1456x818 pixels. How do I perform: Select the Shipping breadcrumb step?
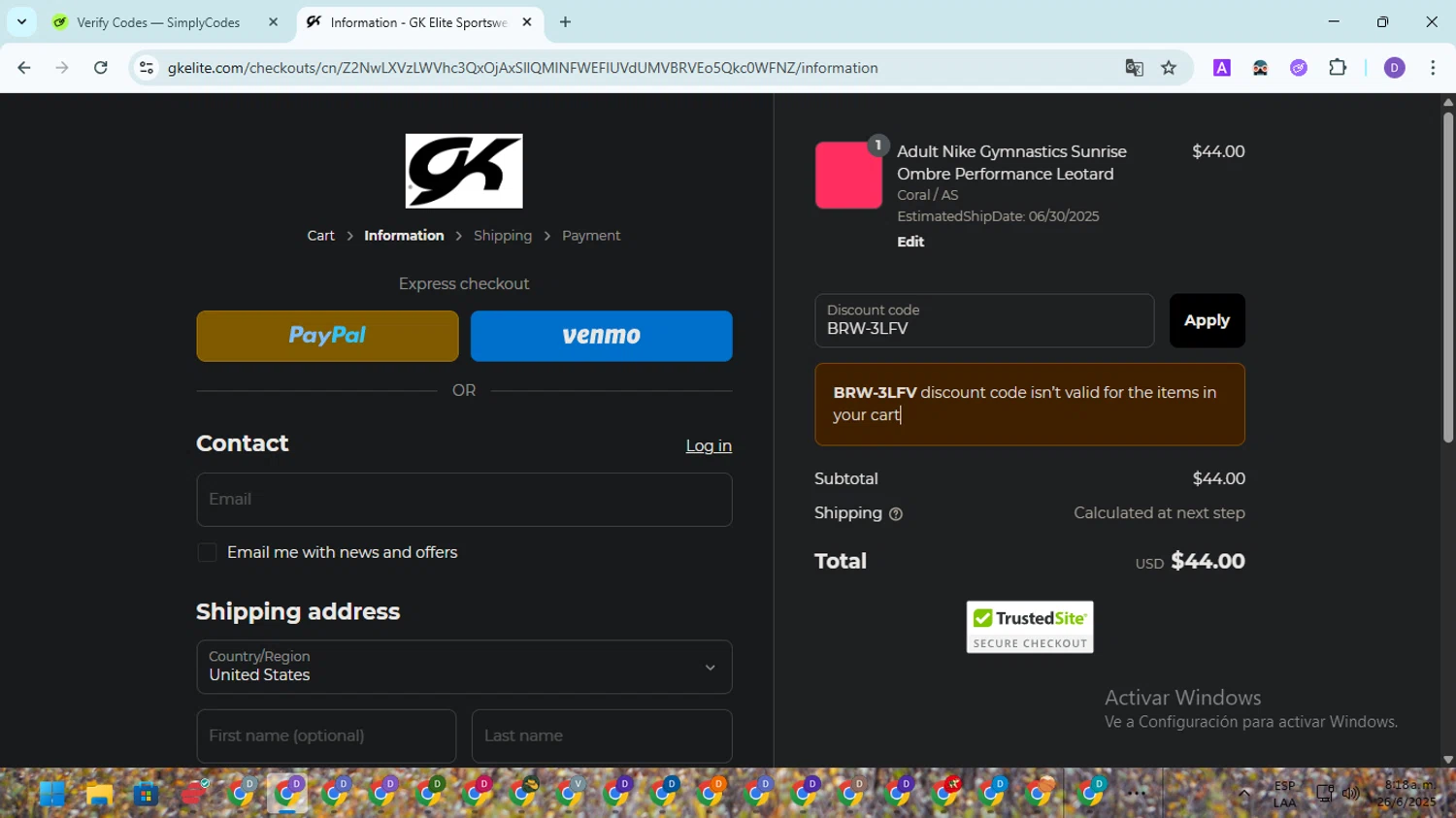pyautogui.click(x=503, y=236)
